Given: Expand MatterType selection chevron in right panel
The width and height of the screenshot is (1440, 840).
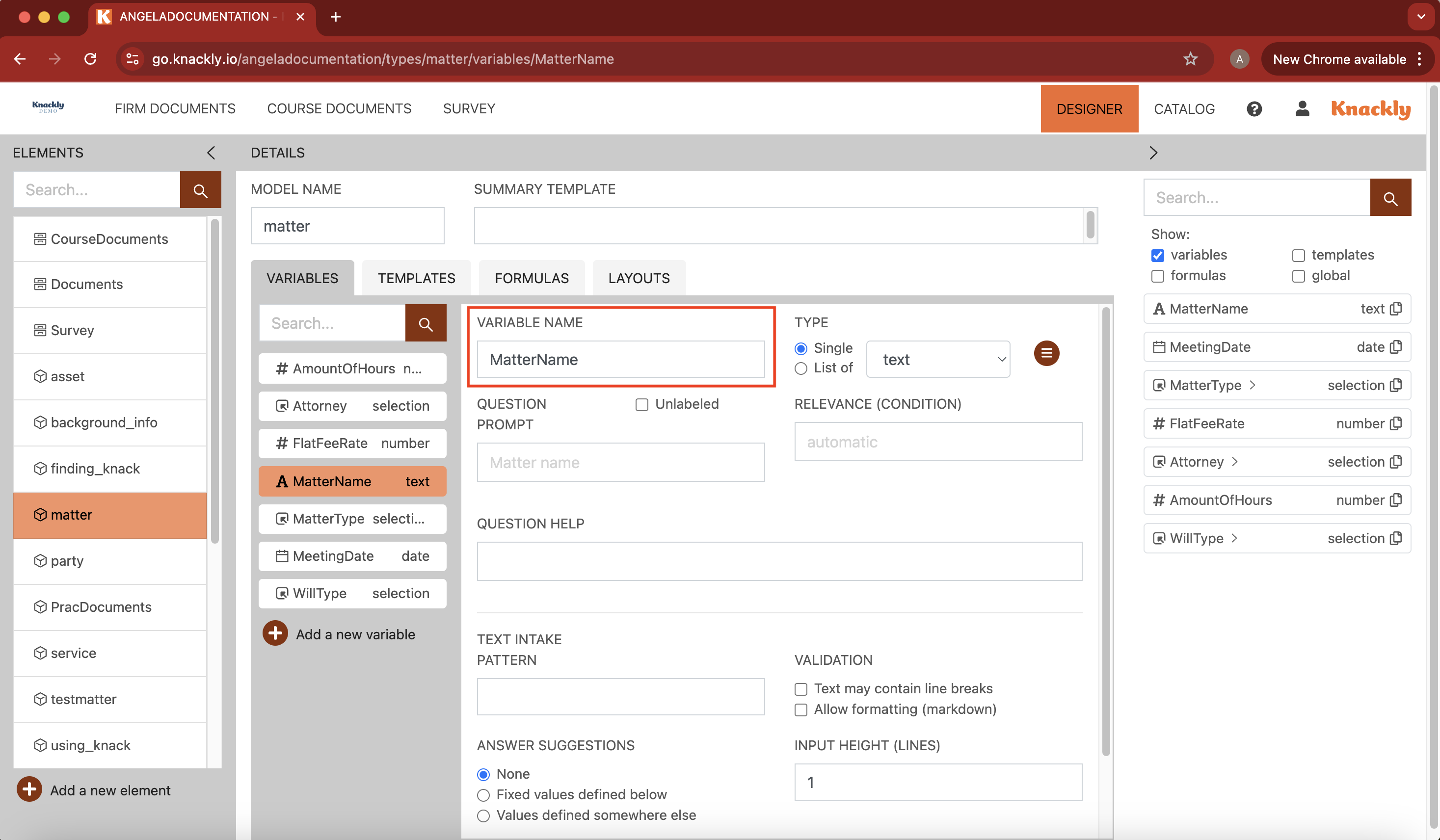Looking at the screenshot, I should point(1253,385).
